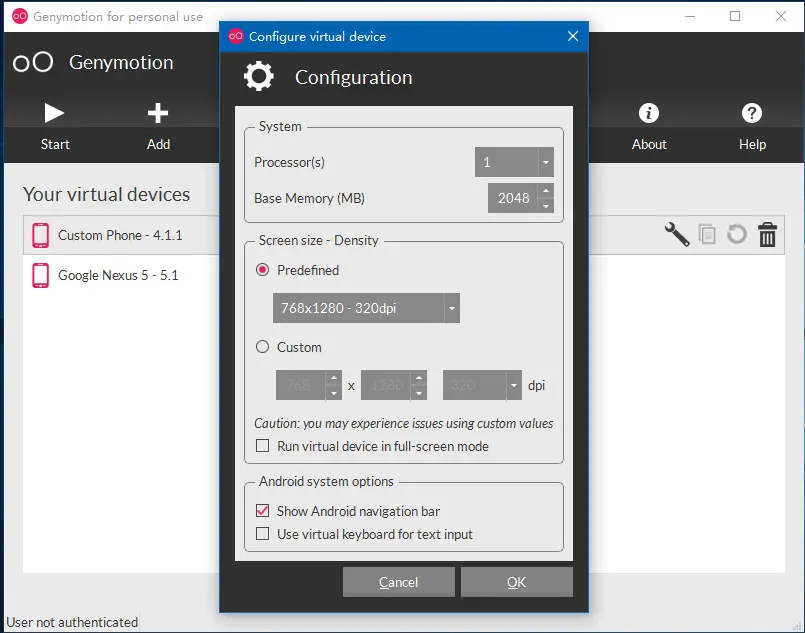Click the wrench settings icon for Custom Phone
805x633 pixels.
coord(677,235)
